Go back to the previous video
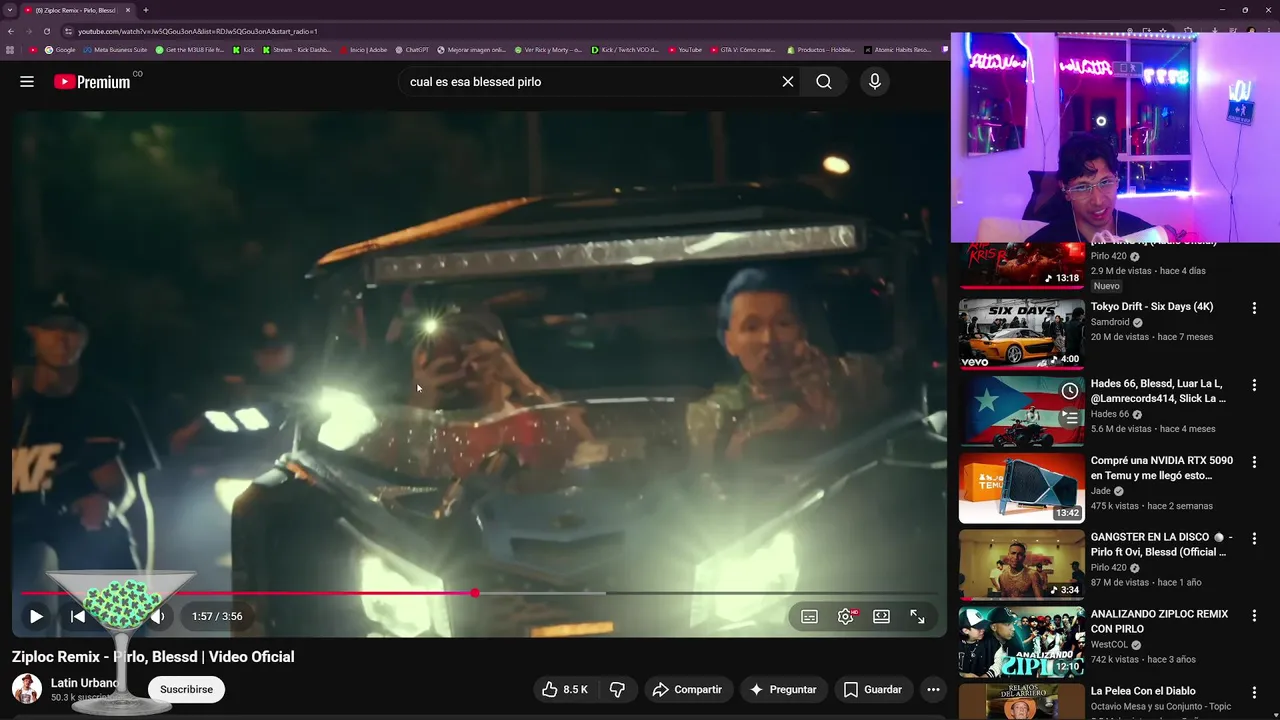1280x720 pixels. click(78, 616)
